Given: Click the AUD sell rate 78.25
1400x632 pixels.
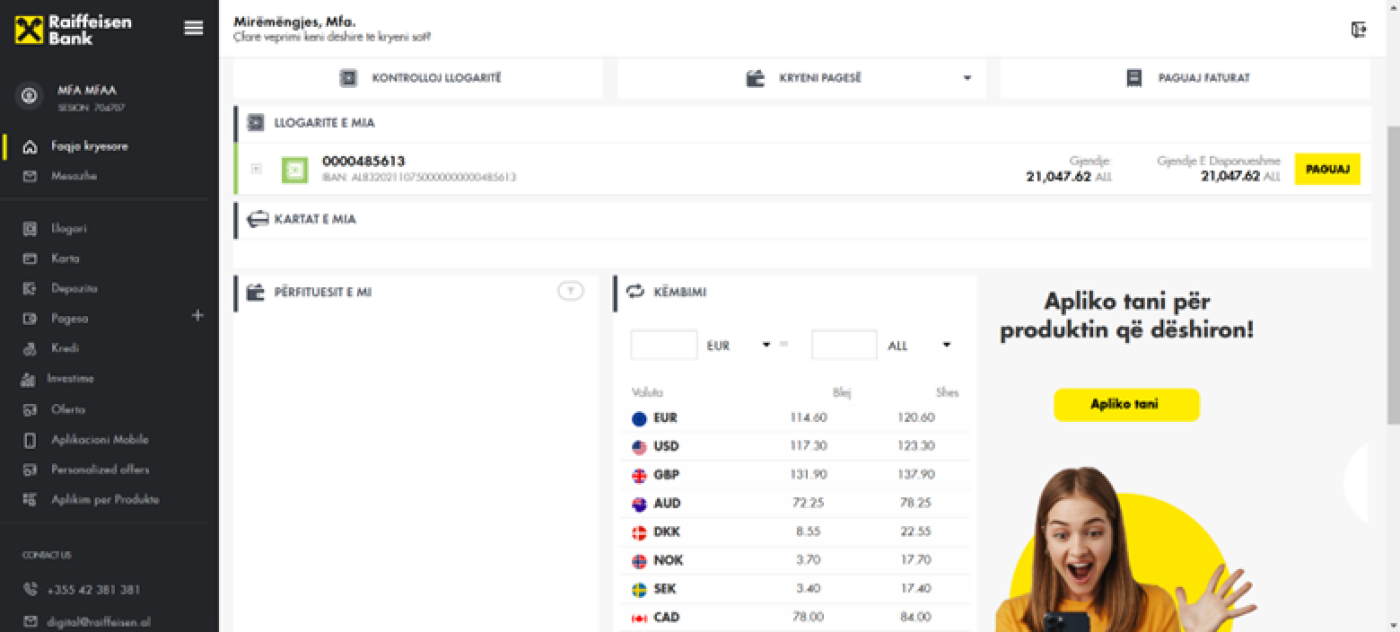Looking at the screenshot, I should point(916,503).
